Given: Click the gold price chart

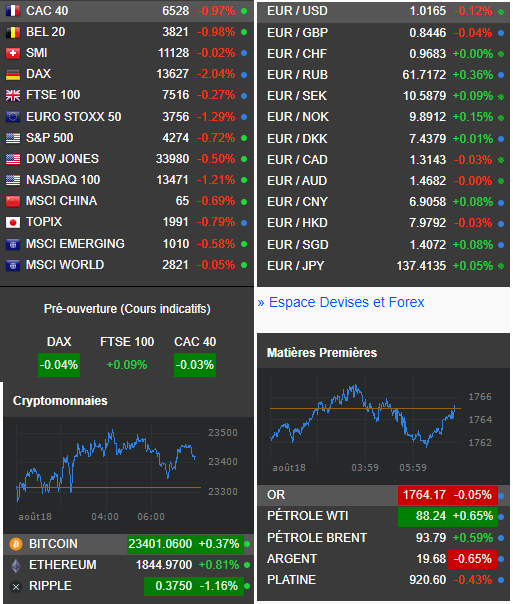Looking at the screenshot, I should click(382, 426).
